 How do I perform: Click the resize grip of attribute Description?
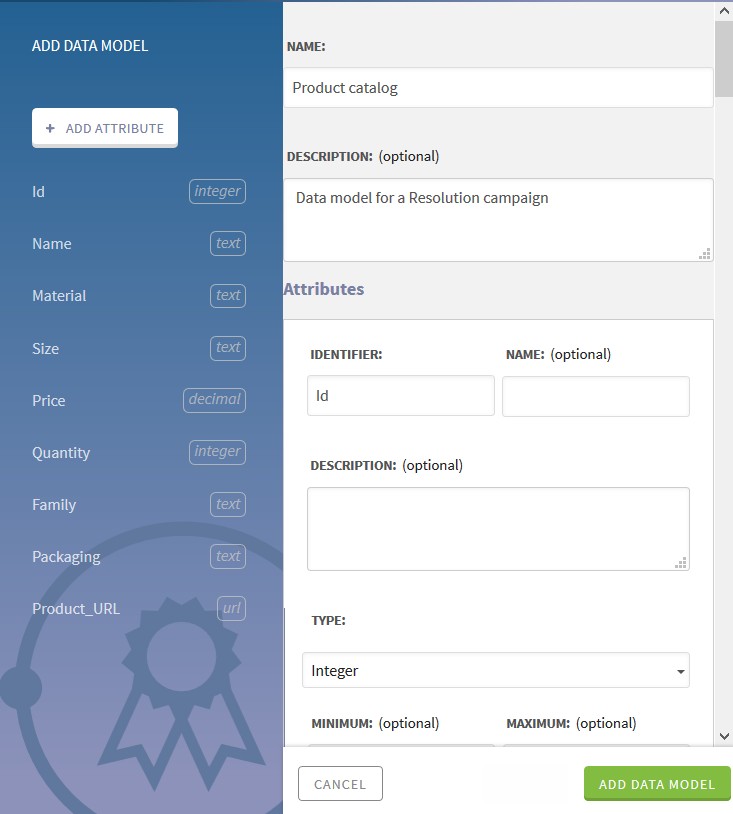(x=681, y=563)
